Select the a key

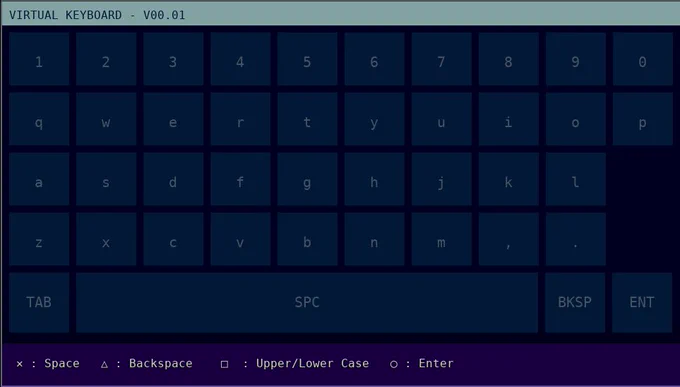pos(39,179)
